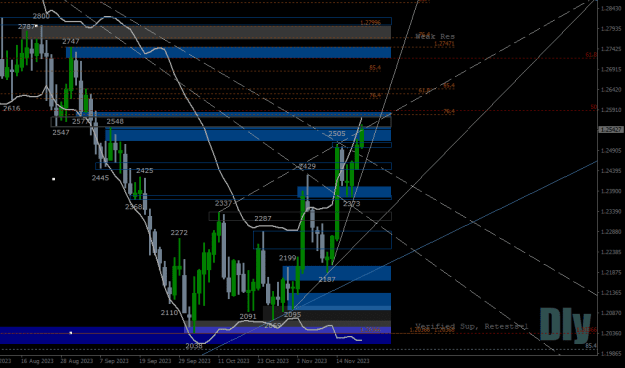
Task: Click 1.20360 on the price axis
Action: click(x=612, y=333)
